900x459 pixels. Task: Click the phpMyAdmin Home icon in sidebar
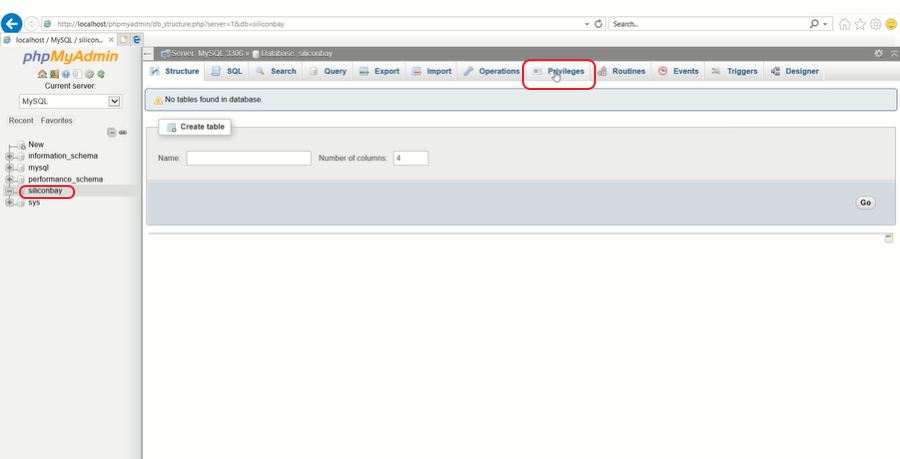coord(41,74)
